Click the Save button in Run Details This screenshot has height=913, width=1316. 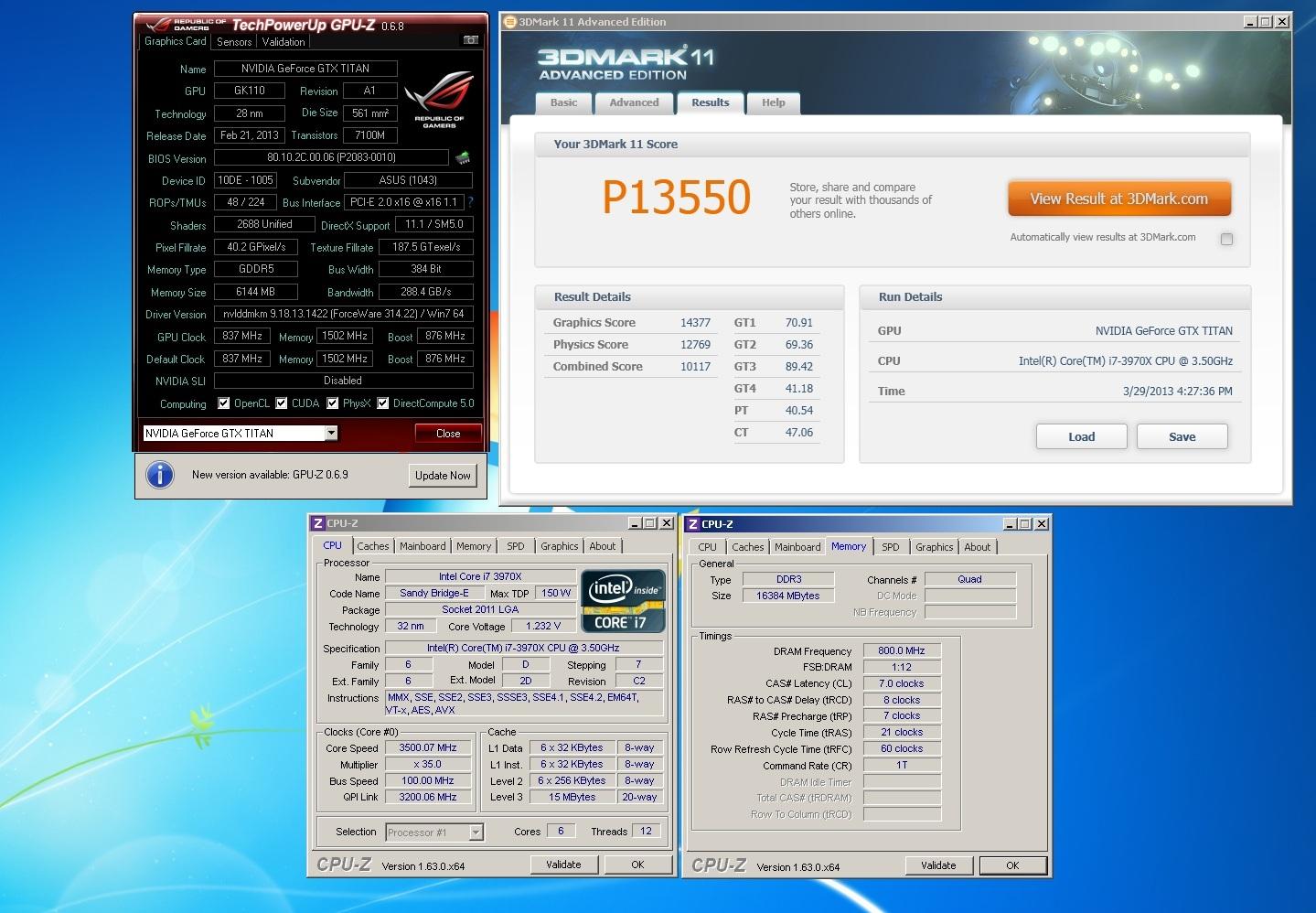[1182, 436]
